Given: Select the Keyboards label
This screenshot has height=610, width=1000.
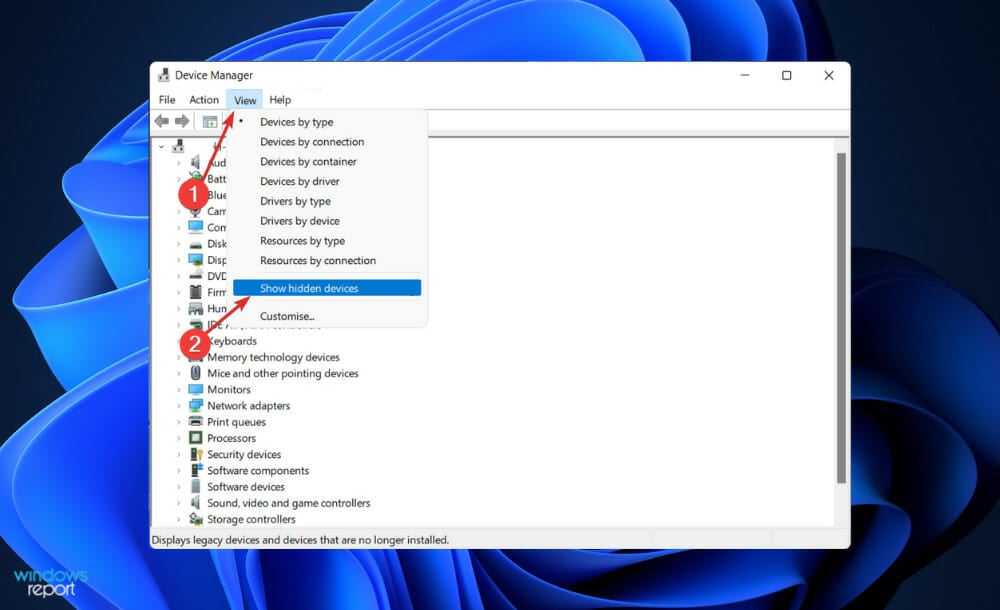Looking at the screenshot, I should 232,341.
